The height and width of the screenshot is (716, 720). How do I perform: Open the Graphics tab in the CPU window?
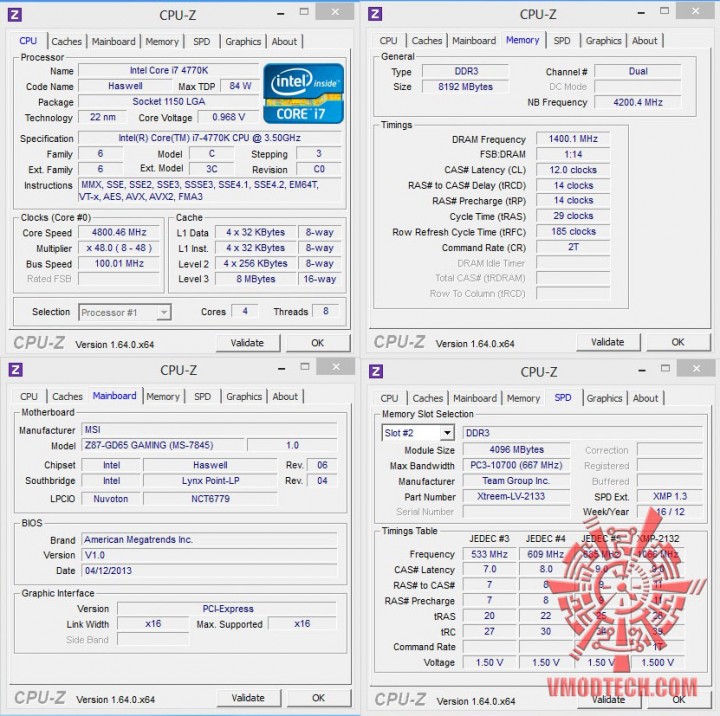pos(243,41)
